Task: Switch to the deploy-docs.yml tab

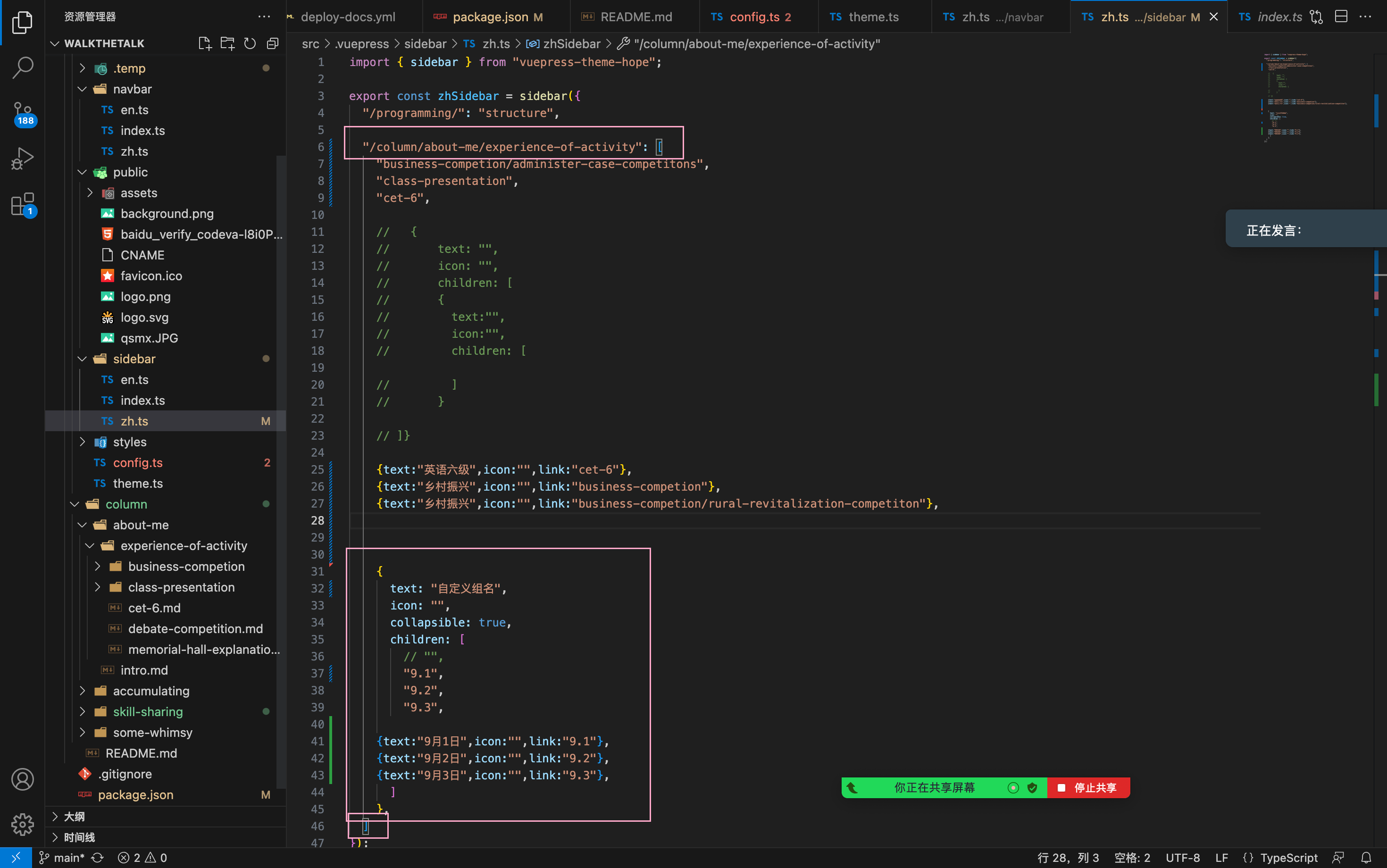Action: (x=348, y=17)
